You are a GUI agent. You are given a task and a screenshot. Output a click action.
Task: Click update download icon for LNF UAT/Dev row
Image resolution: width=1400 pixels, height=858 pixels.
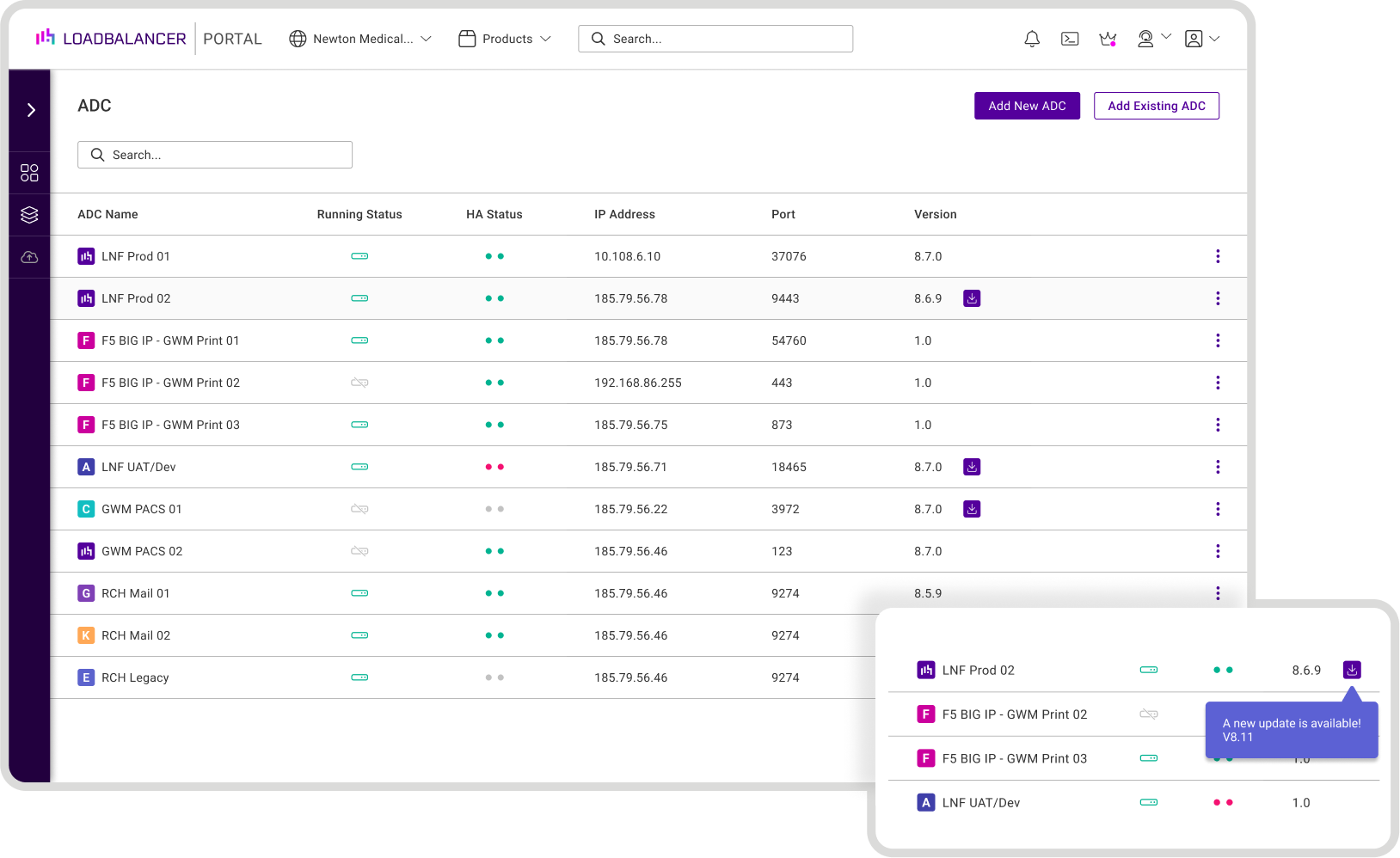(x=972, y=467)
